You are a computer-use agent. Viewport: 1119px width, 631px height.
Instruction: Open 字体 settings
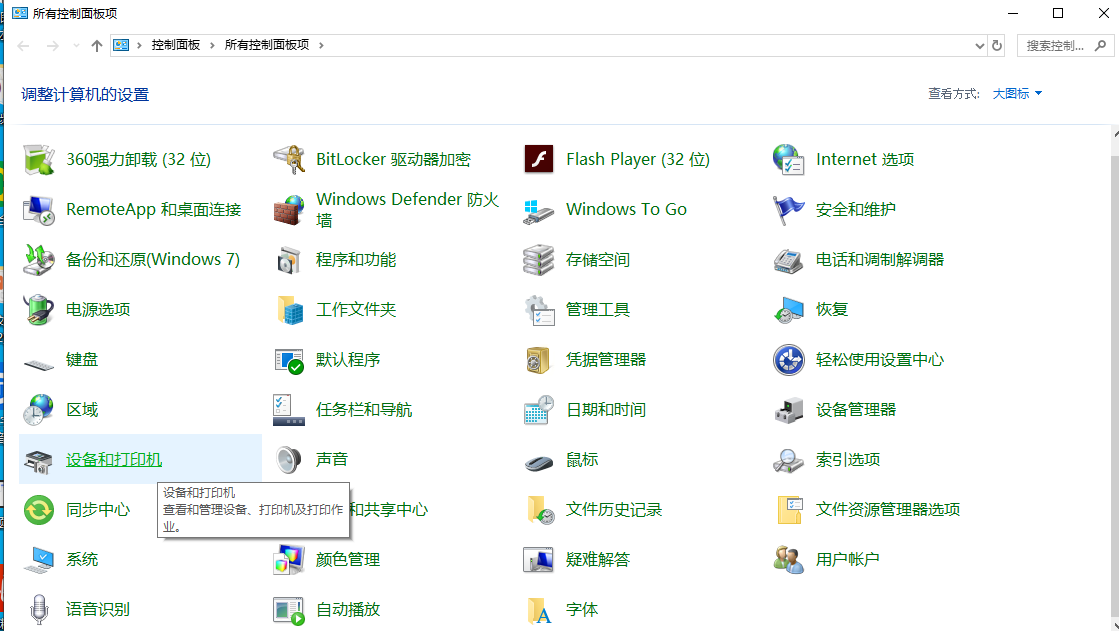(x=583, y=609)
